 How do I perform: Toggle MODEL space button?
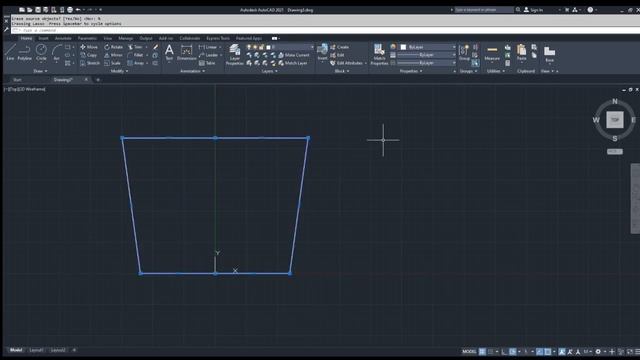coord(469,351)
